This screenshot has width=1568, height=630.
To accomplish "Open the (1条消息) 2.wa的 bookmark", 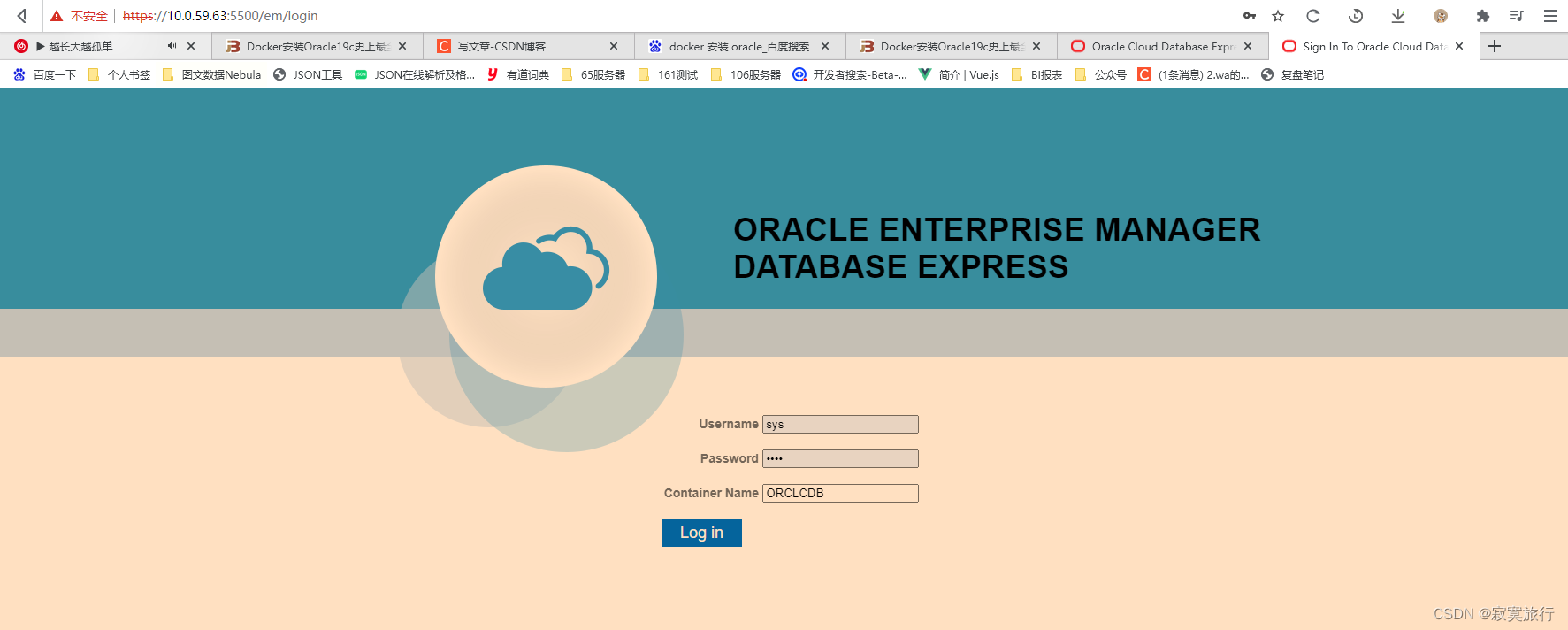I will point(1194,74).
